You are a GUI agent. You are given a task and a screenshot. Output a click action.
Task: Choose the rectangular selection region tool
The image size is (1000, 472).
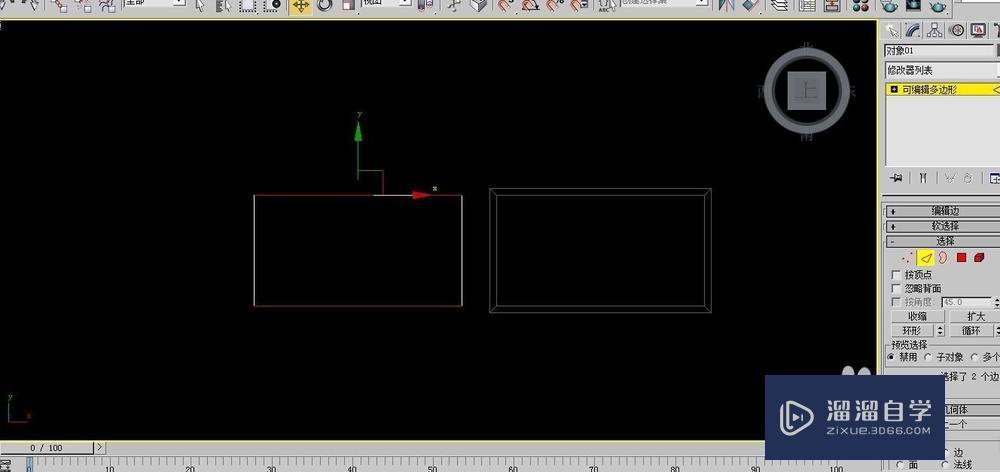point(248,6)
